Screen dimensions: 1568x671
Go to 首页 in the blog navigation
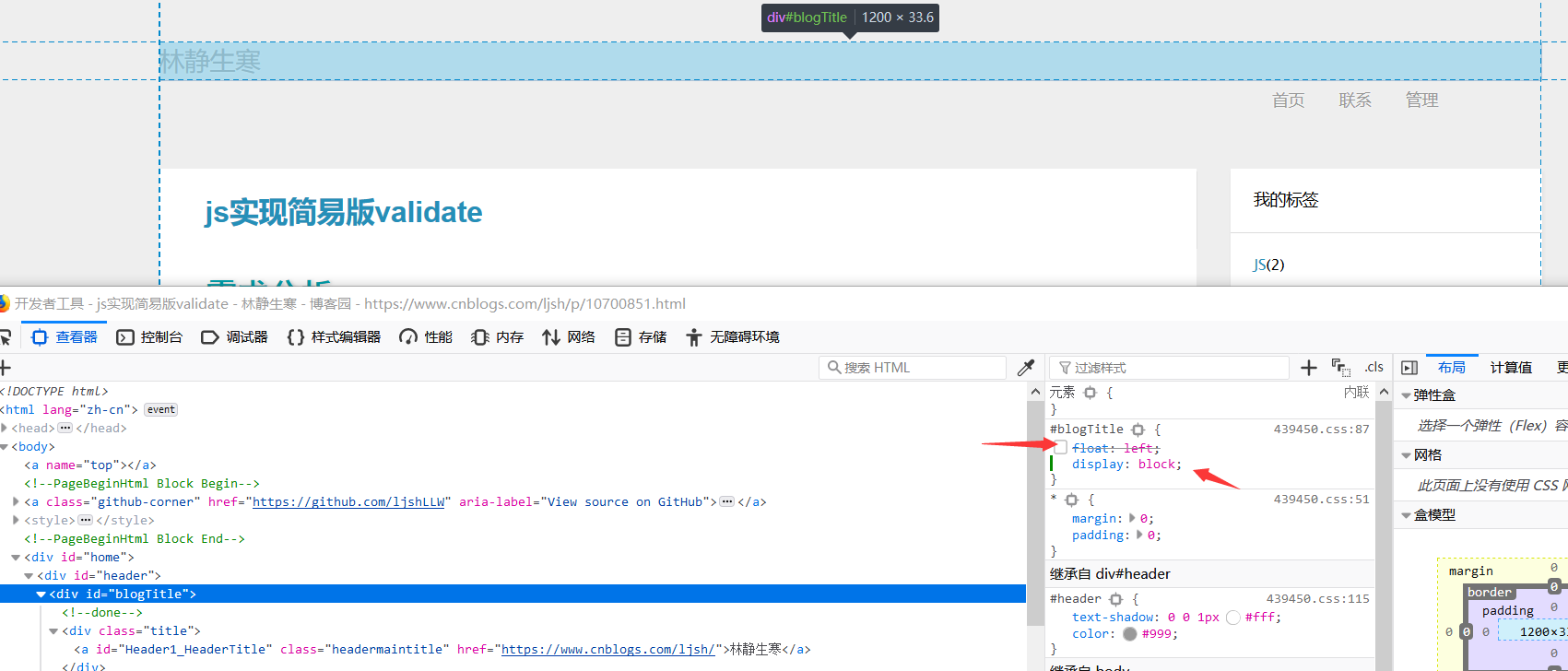[x=1288, y=100]
